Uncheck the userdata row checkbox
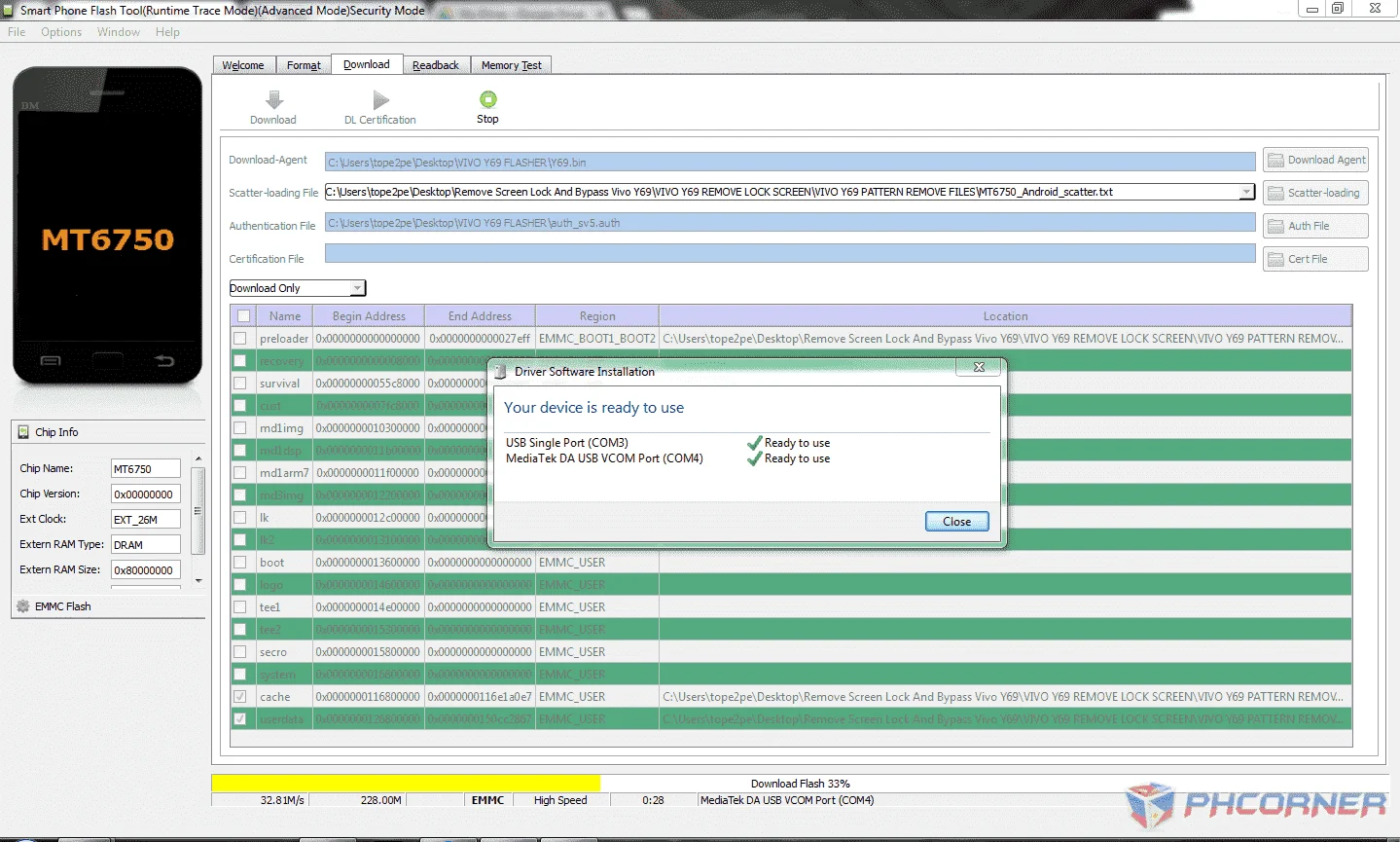The image size is (1400, 842). click(x=239, y=718)
